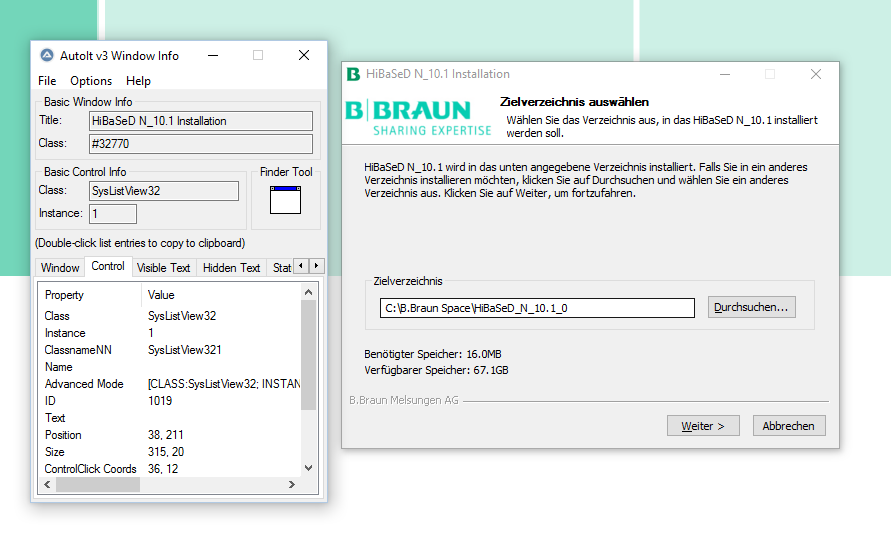Click the 38, 211 position value
This screenshot has height=560, width=891.
click(x=166, y=435)
